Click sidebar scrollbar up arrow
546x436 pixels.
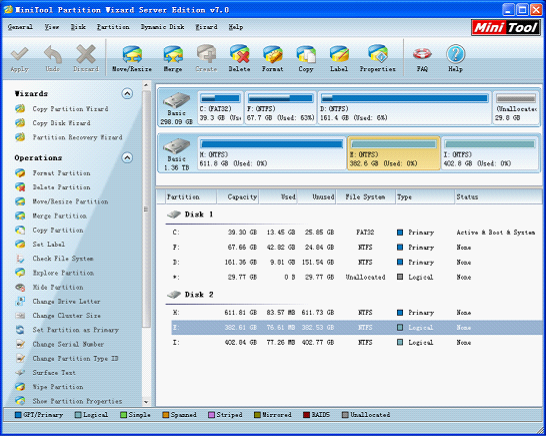pos(146,85)
